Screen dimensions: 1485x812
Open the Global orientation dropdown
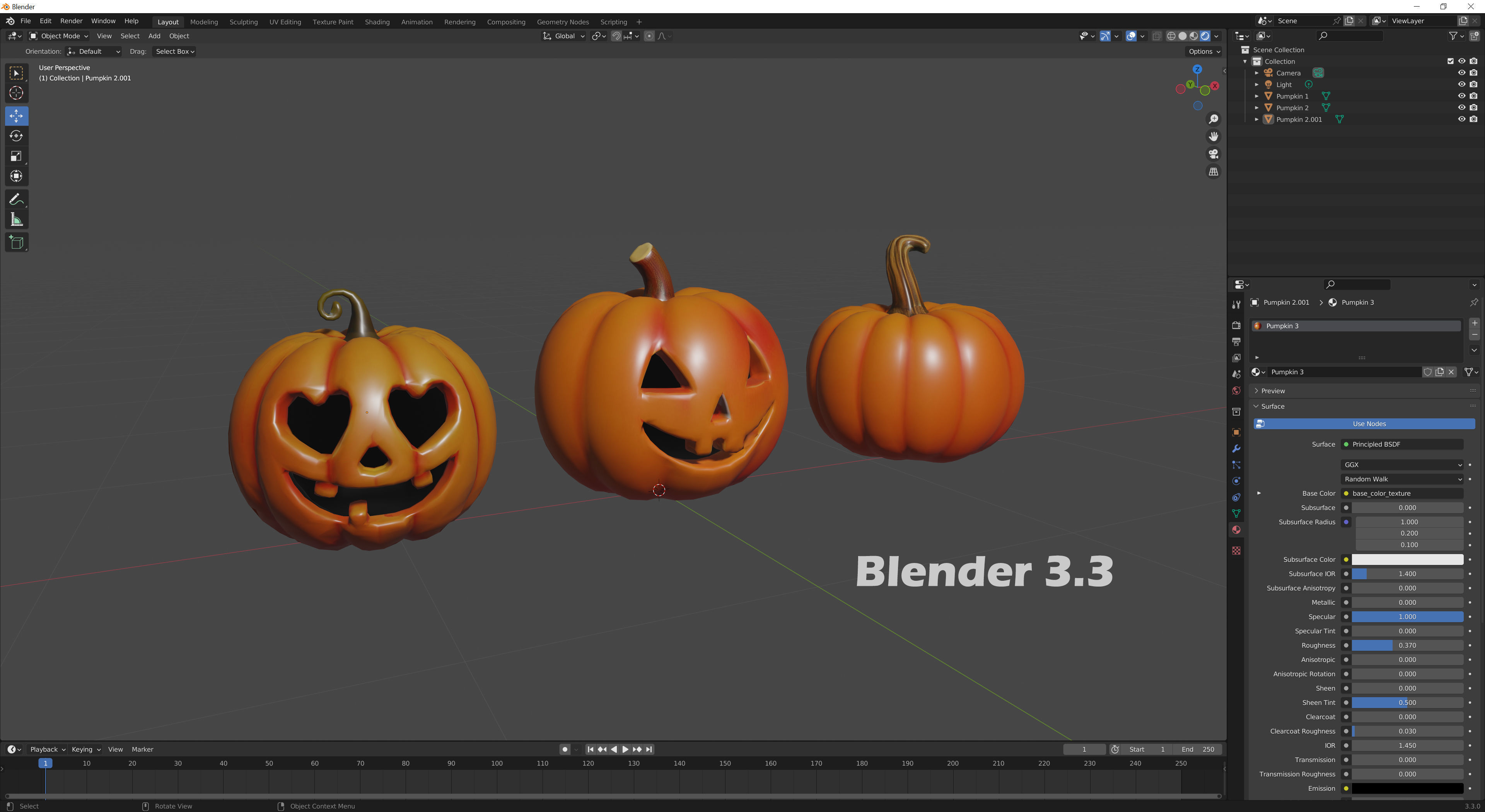click(564, 36)
